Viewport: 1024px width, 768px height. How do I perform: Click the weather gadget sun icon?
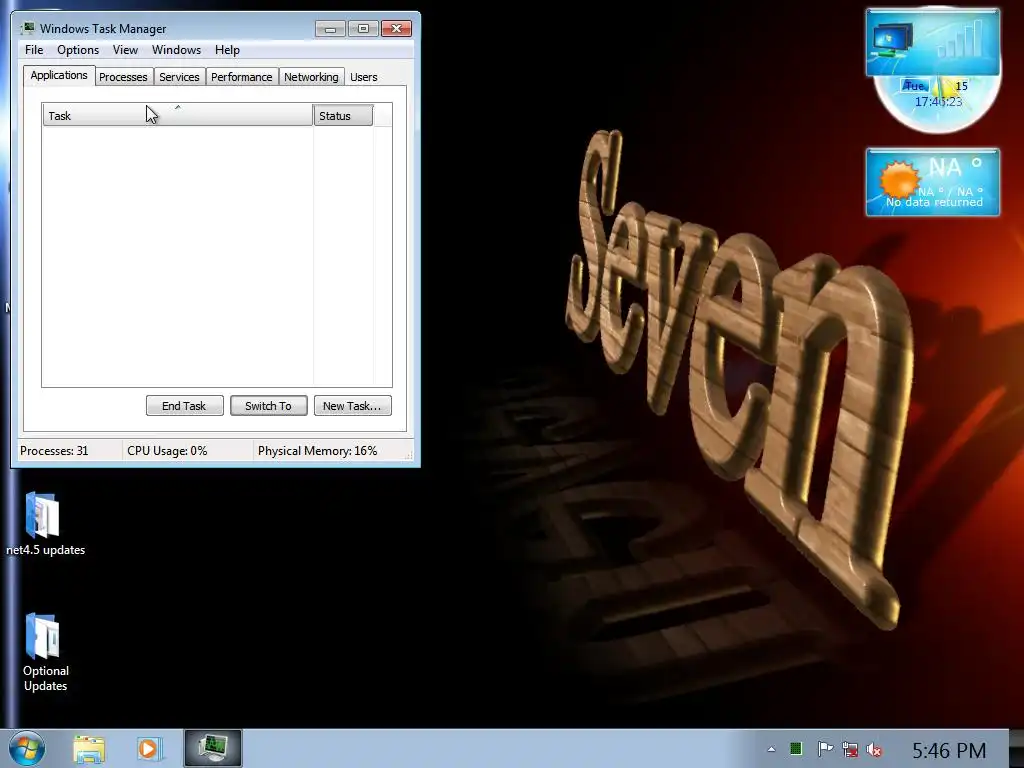898,179
